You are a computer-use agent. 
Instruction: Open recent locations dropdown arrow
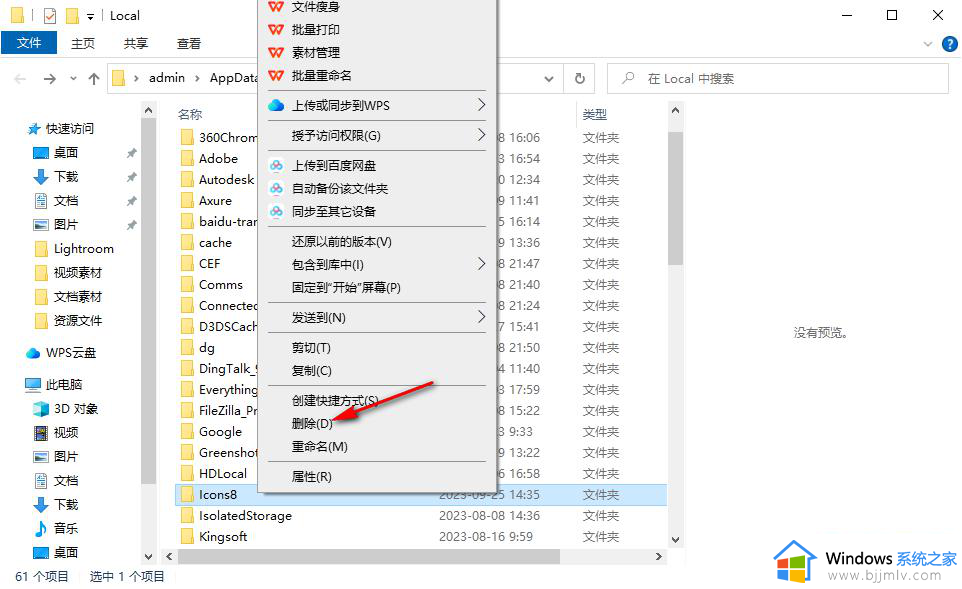coord(73,79)
